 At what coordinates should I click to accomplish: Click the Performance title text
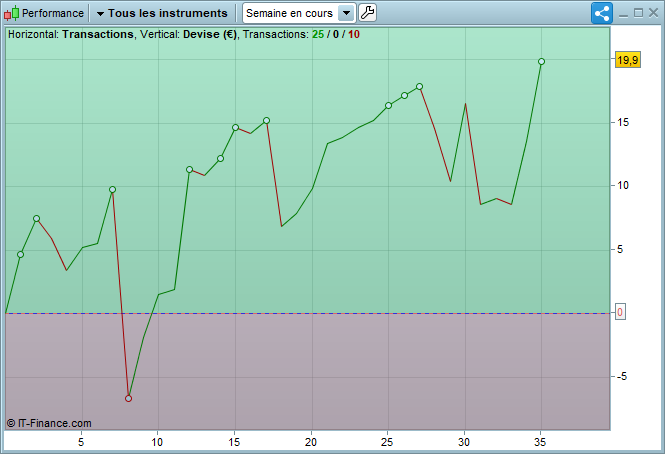click(x=53, y=14)
